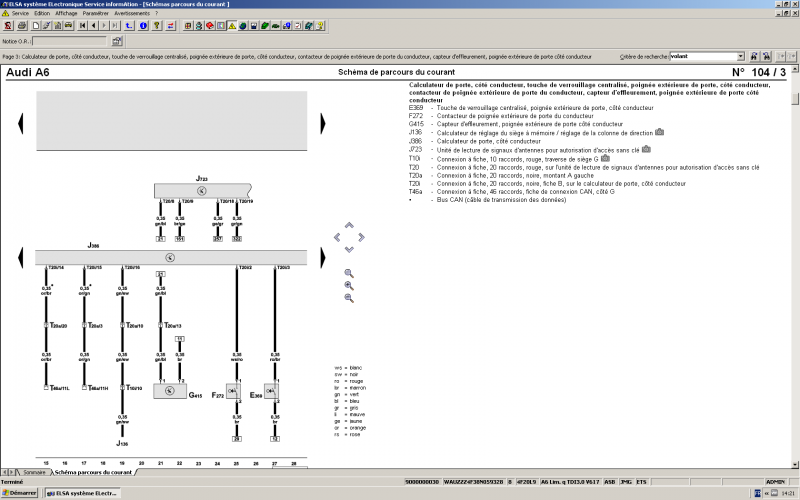Select the 'Schéma parcours du courant' tab
Image resolution: width=800 pixels, height=500 pixels.
click(93, 472)
